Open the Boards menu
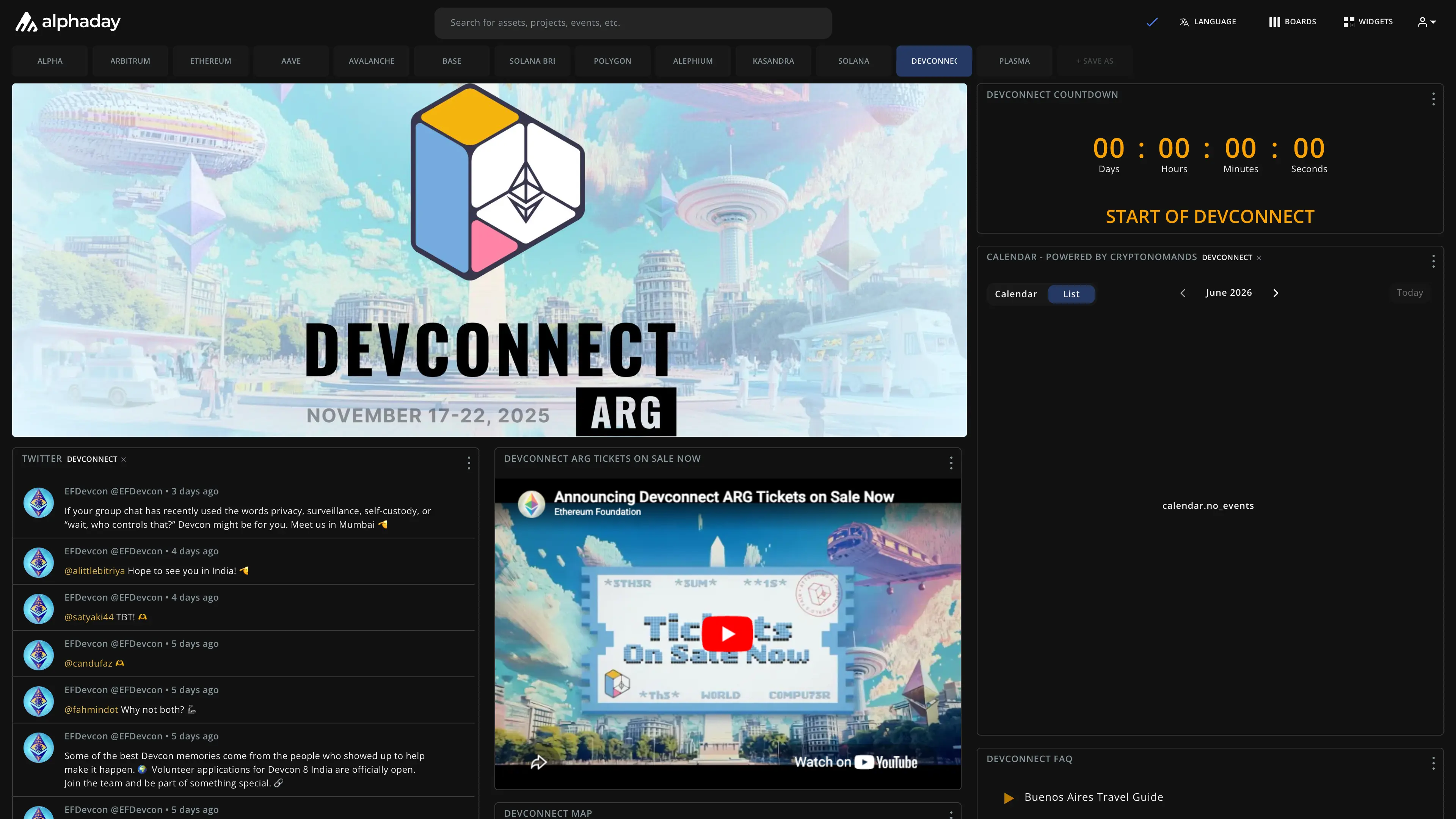This screenshot has height=819, width=1456. click(x=1292, y=22)
